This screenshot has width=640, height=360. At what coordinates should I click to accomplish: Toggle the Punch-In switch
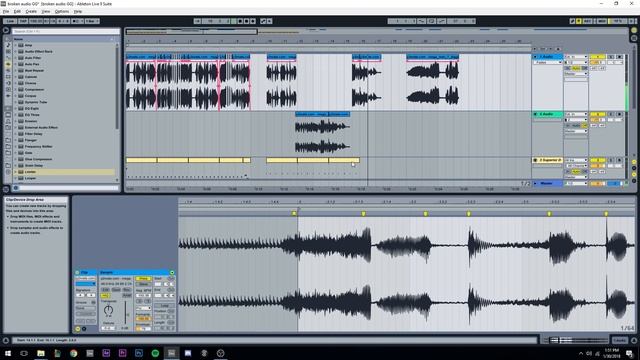(x=421, y=21)
